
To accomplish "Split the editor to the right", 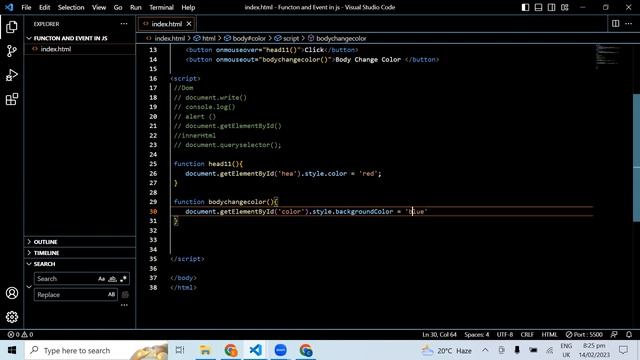I will click(x=616, y=24).
